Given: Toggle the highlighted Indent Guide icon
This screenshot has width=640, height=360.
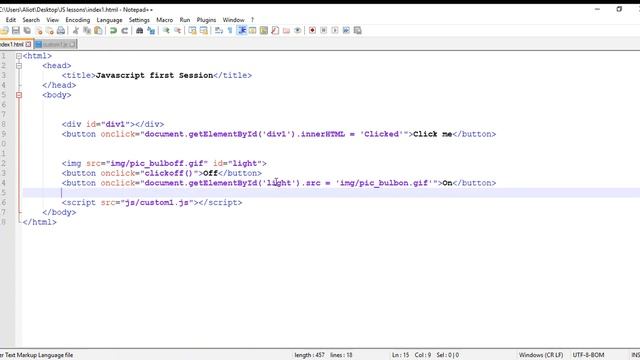Looking at the screenshot, I should tap(242, 31).
